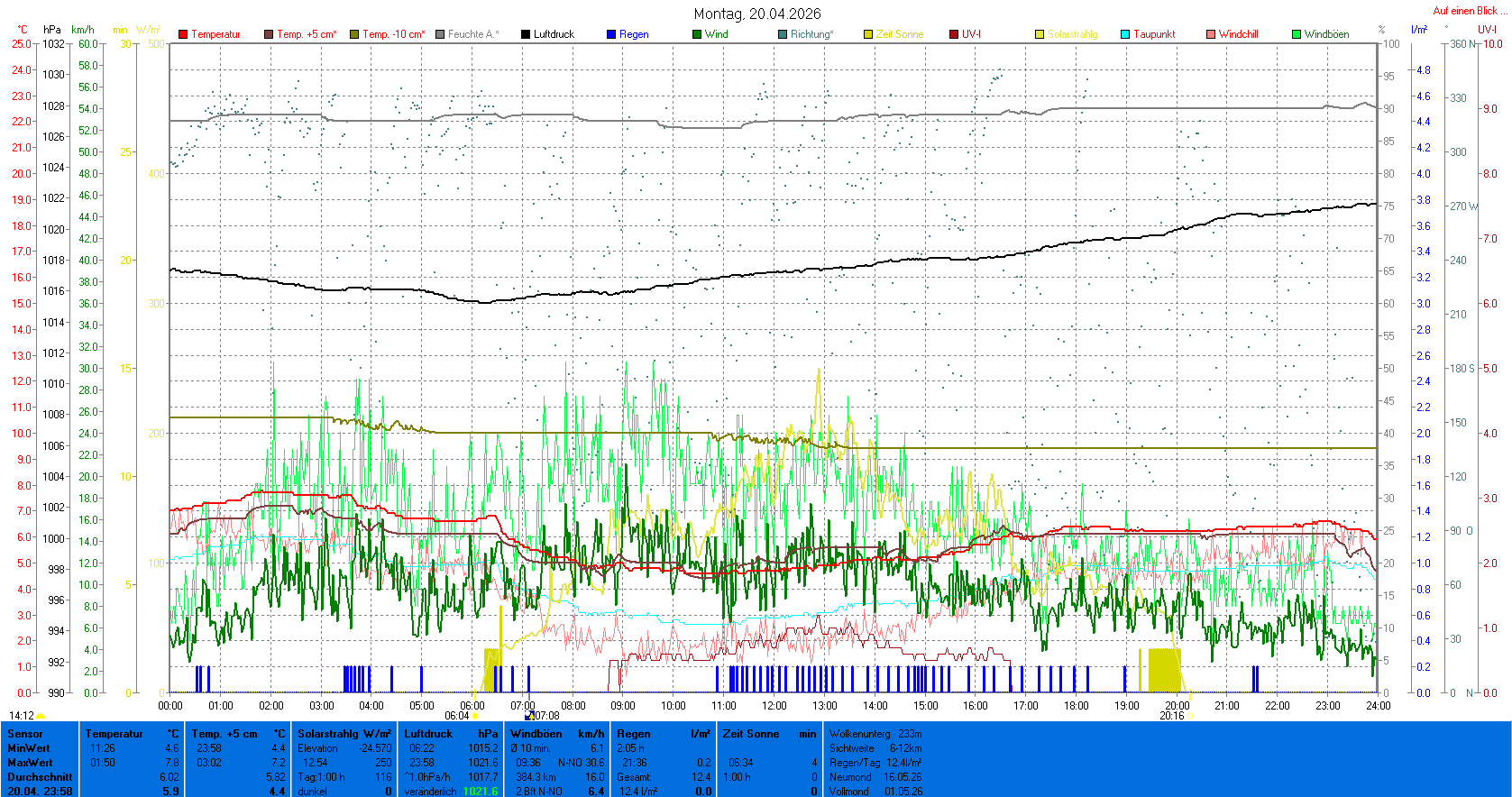Viewport: 1512px width, 797px height.
Task: Click the bright green Windböen legend square
Action: tap(1297, 34)
